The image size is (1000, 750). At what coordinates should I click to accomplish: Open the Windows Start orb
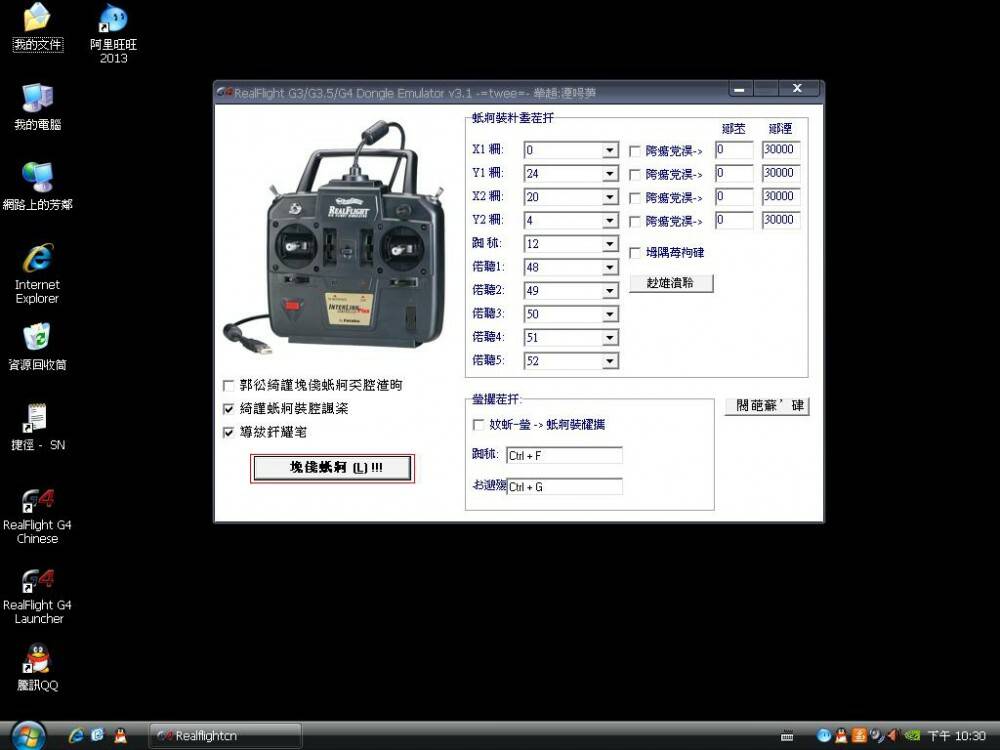point(28,736)
